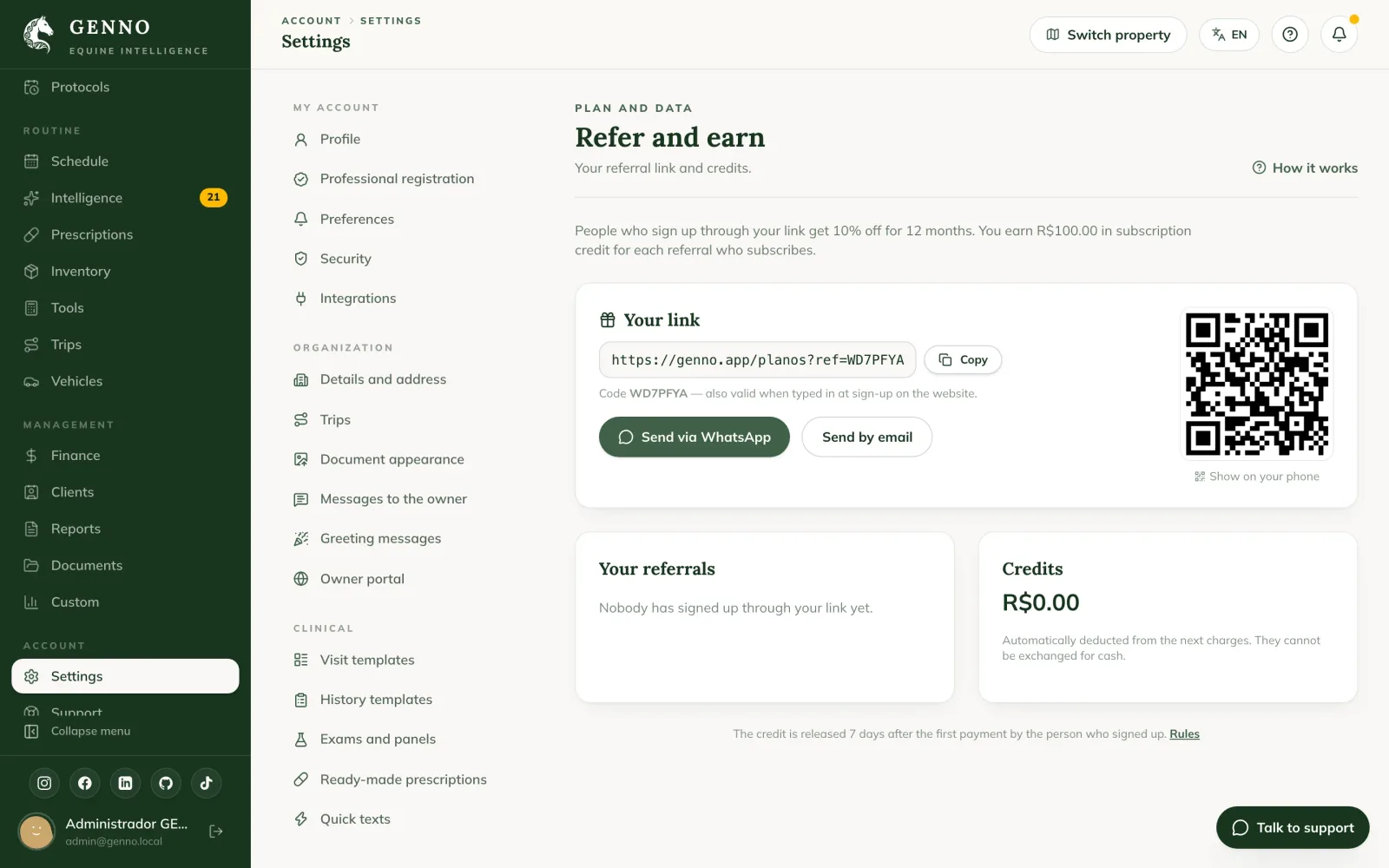Image resolution: width=1389 pixels, height=868 pixels.
Task: Click the logout icon beside Administrador
Action: click(216, 832)
